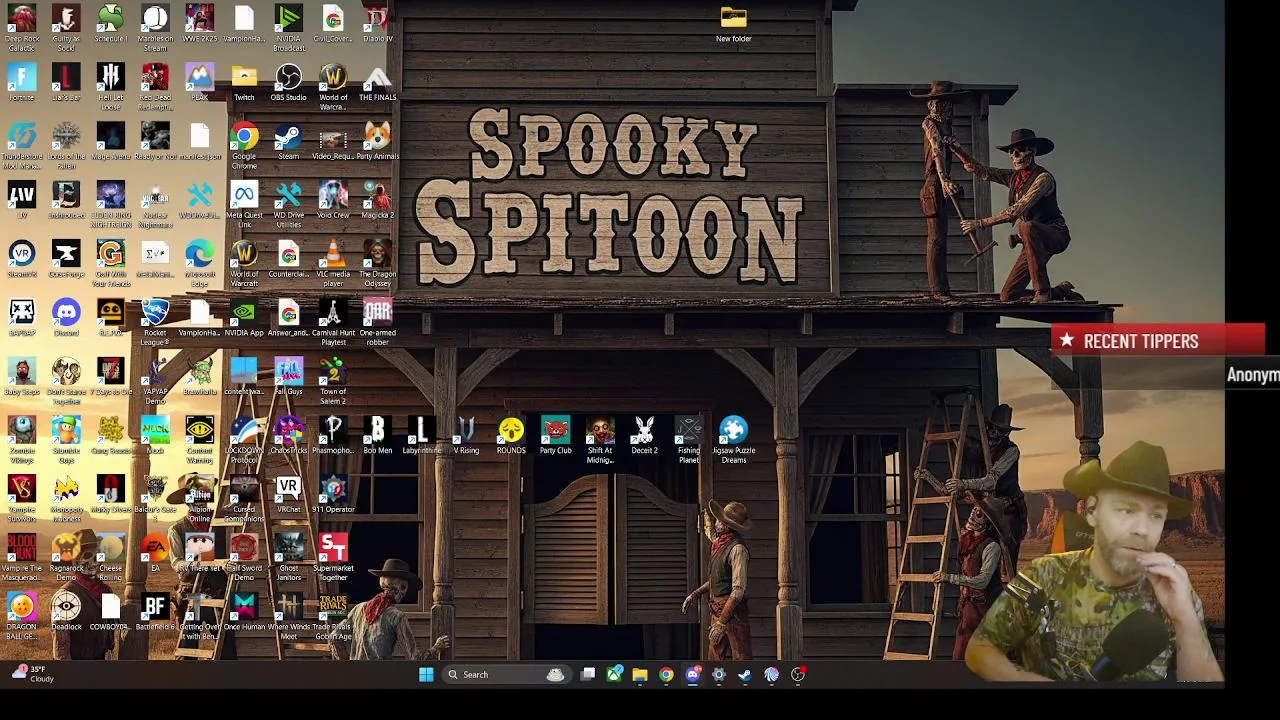Open Discord from the taskbar
Viewport: 1280px width, 720px height.
tap(693, 675)
